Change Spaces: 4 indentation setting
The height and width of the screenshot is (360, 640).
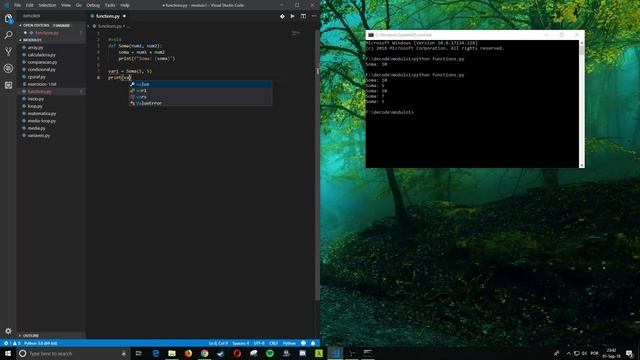[x=240, y=343]
